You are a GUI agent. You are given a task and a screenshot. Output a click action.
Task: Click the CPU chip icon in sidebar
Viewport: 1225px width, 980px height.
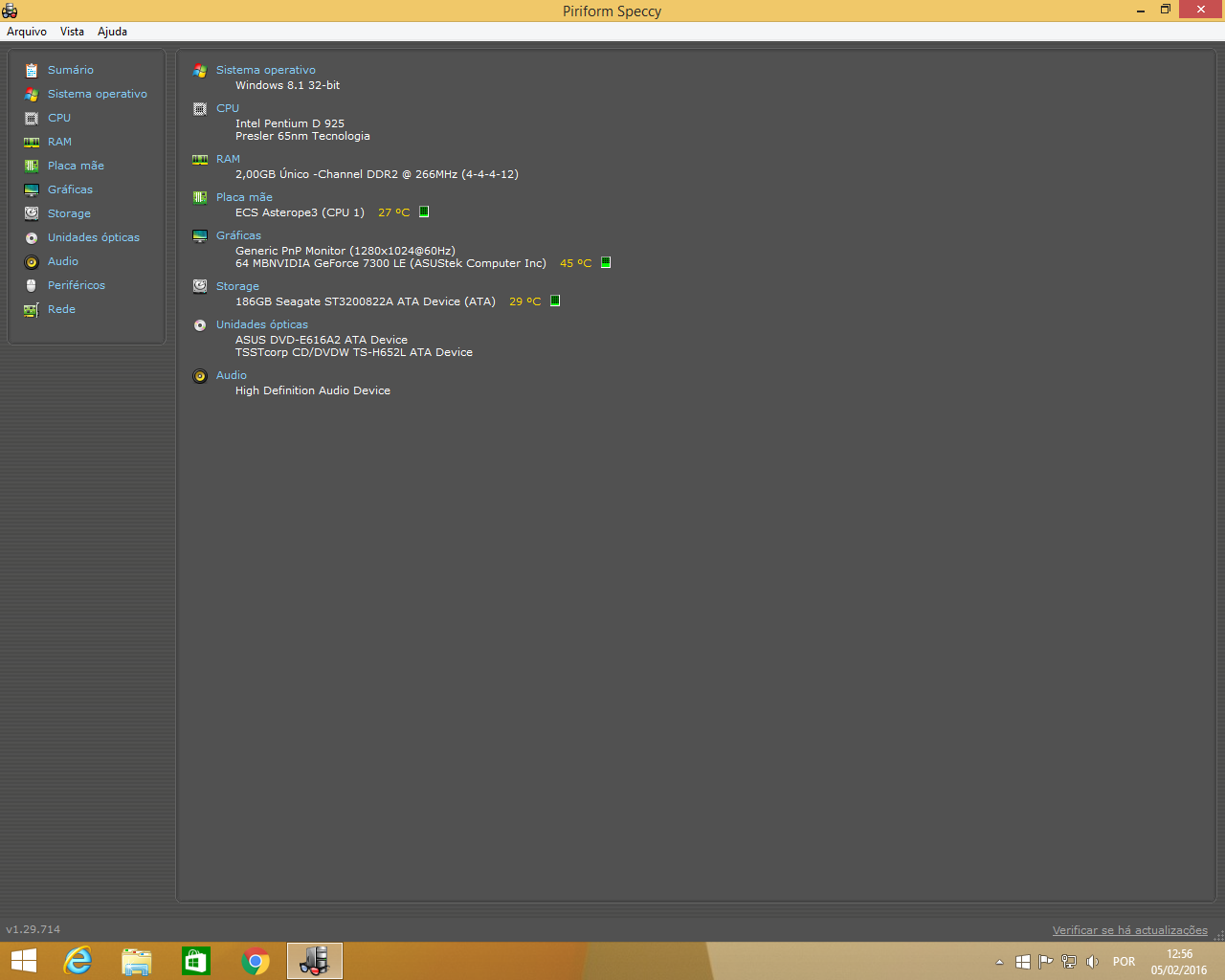(x=32, y=118)
